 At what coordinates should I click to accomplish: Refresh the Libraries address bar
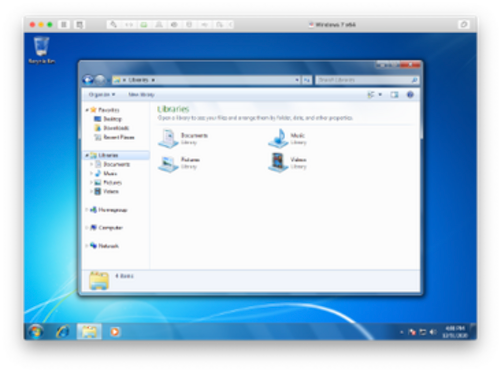pos(307,80)
